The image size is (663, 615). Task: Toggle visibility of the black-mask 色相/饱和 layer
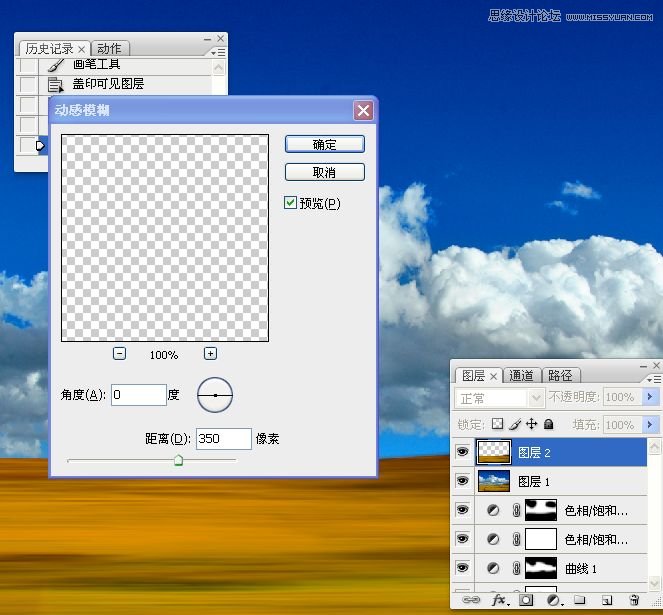(x=463, y=510)
